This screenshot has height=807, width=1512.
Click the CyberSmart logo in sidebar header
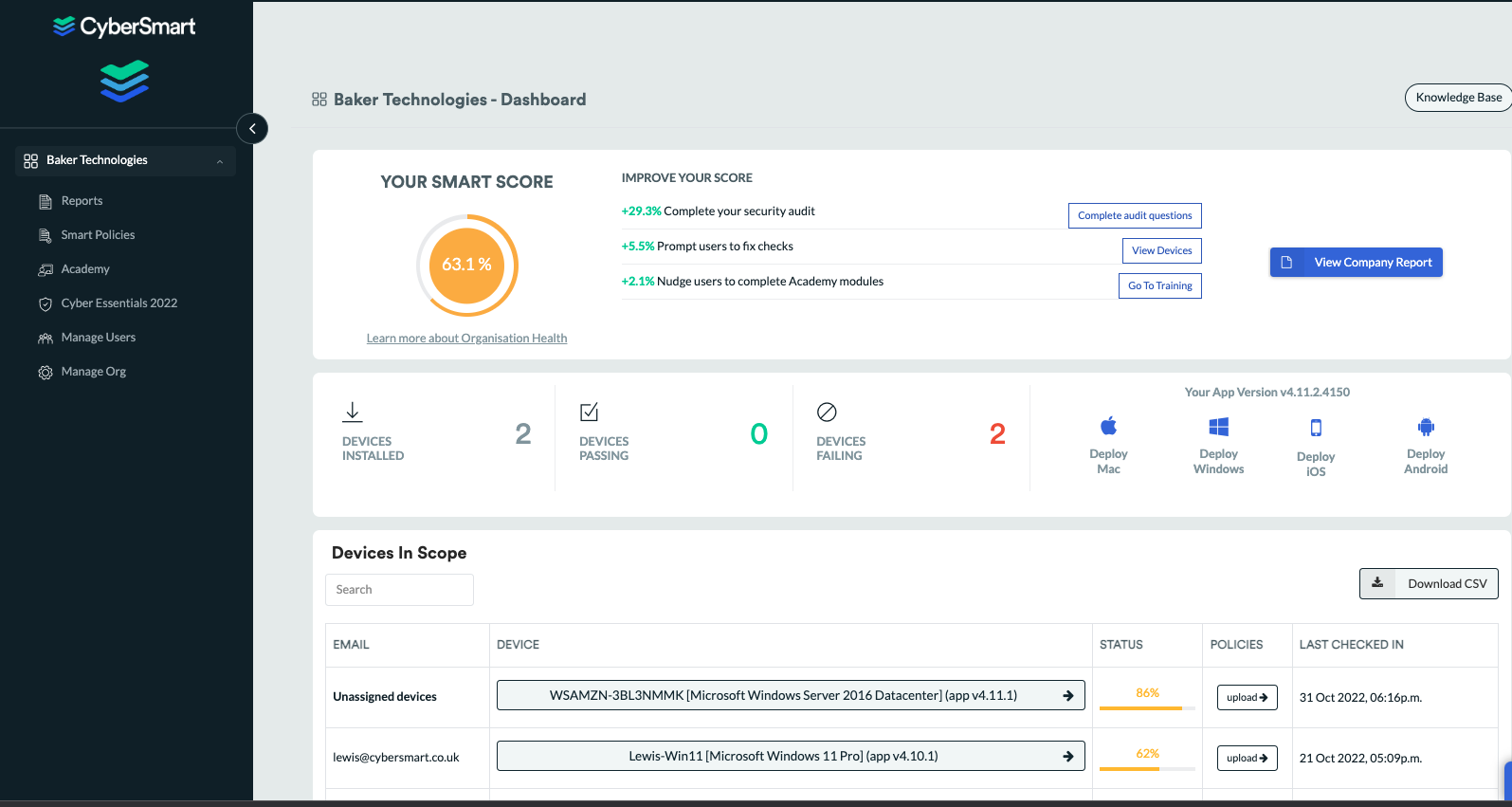click(x=124, y=27)
